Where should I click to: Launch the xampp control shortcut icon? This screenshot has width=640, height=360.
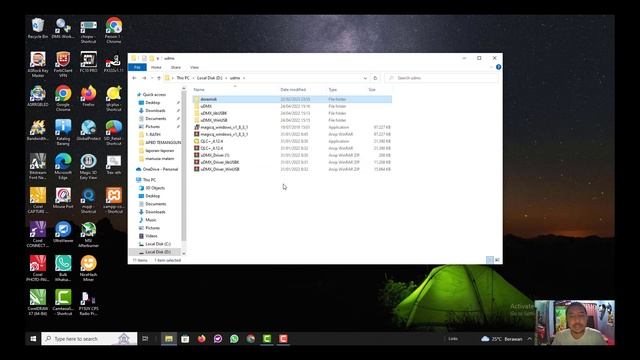click(x=113, y=200)
